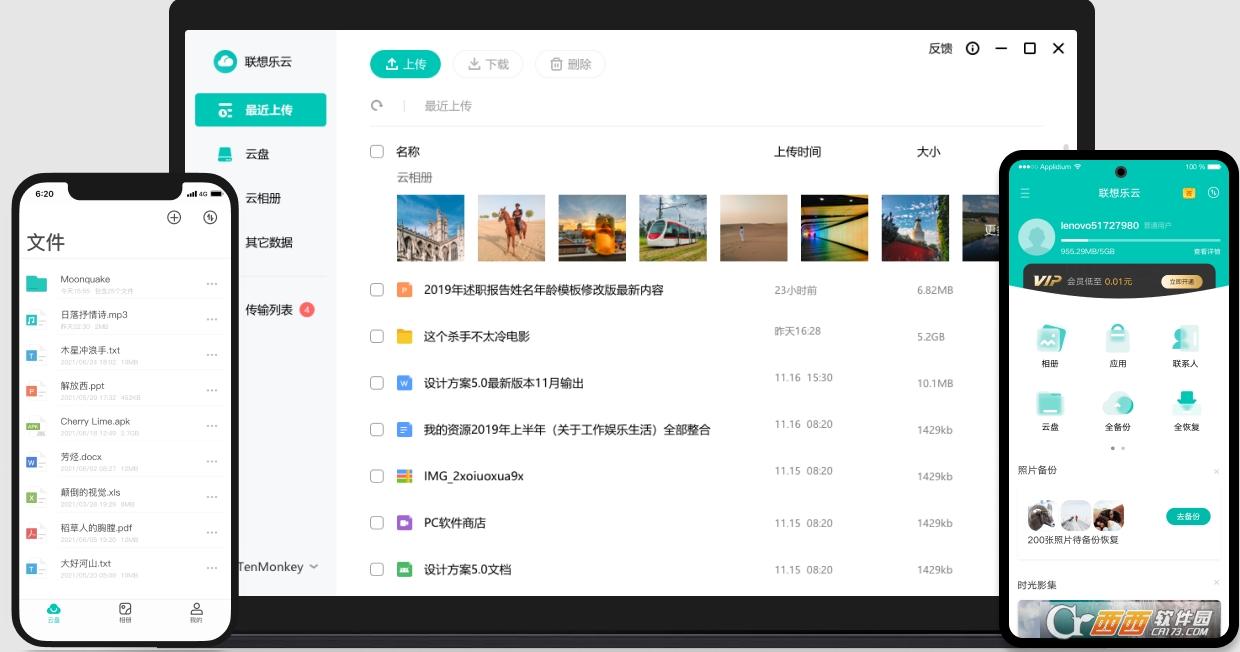The image size is (1240, 652).
Task: Check the box for 我的资源2019年上半年 file
Action: [377, 429]
